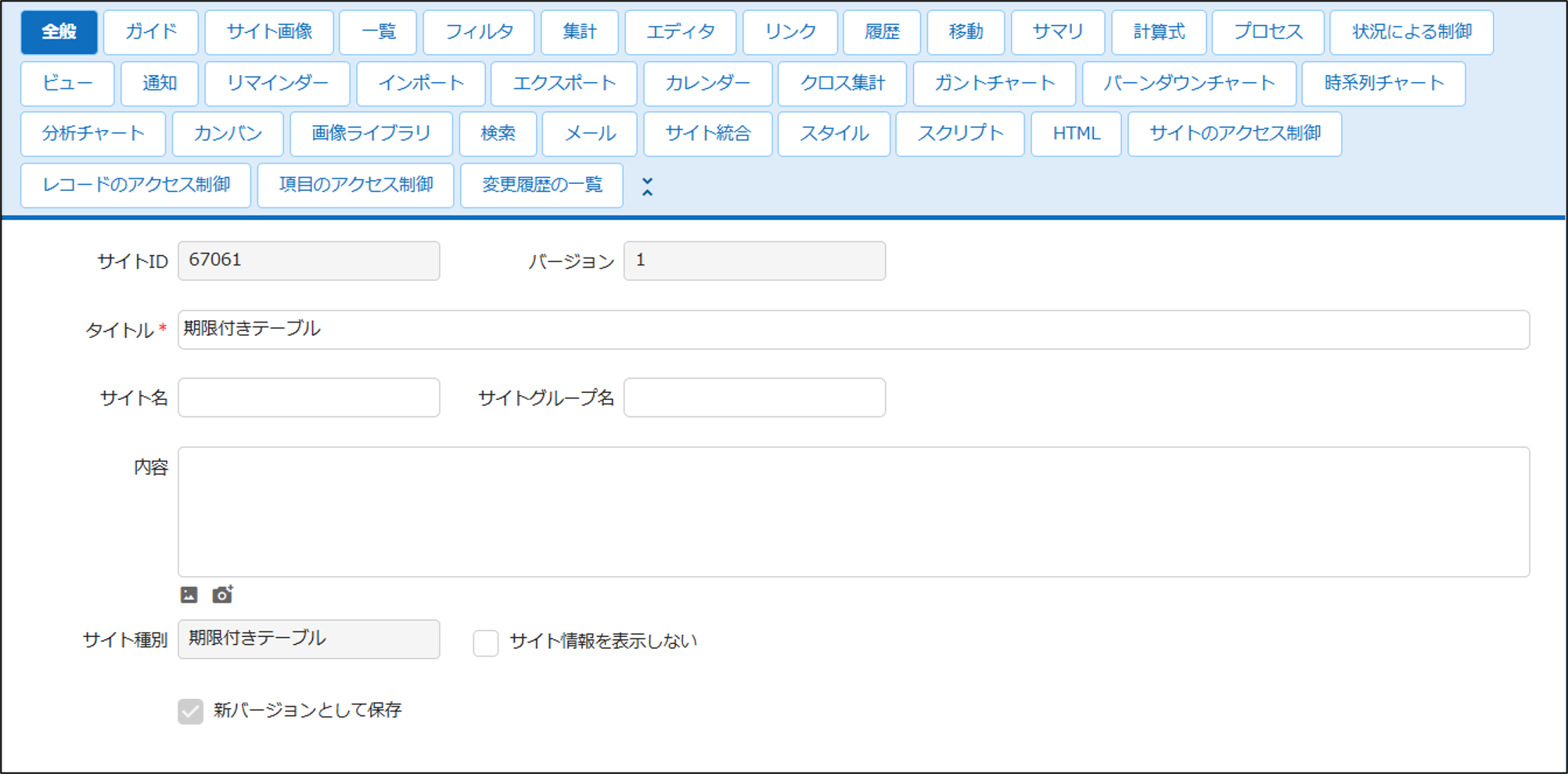Open the ガントチャート tab
Screen dimensions: 1568x774
[x=994, y=84]
